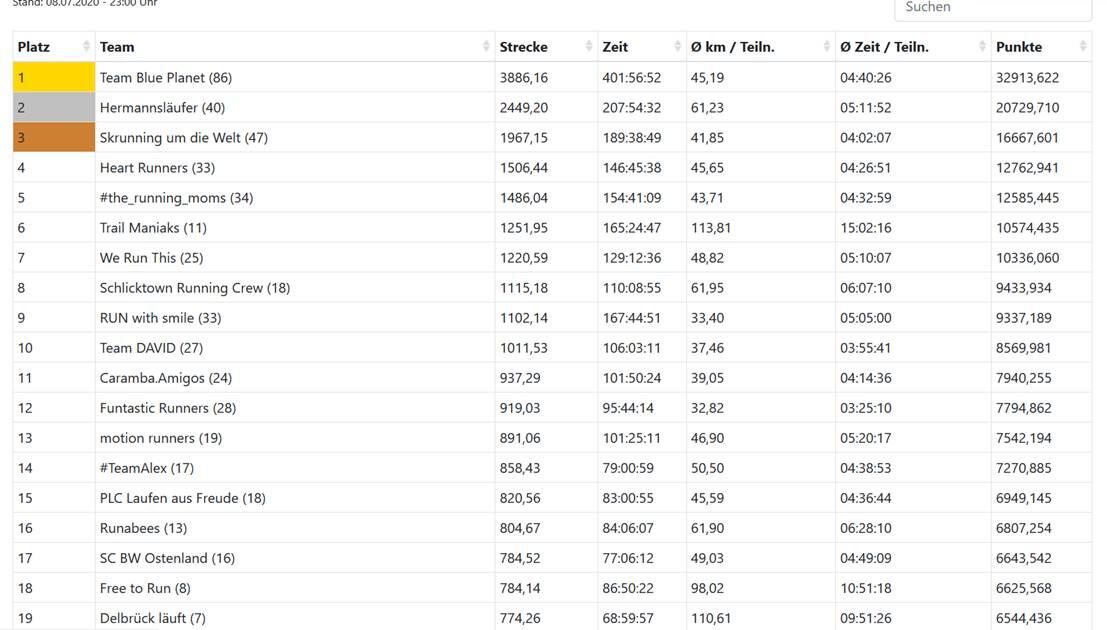Sort by Platz column sort arrows
1107x630 pixels.
(x=86, y=47)
